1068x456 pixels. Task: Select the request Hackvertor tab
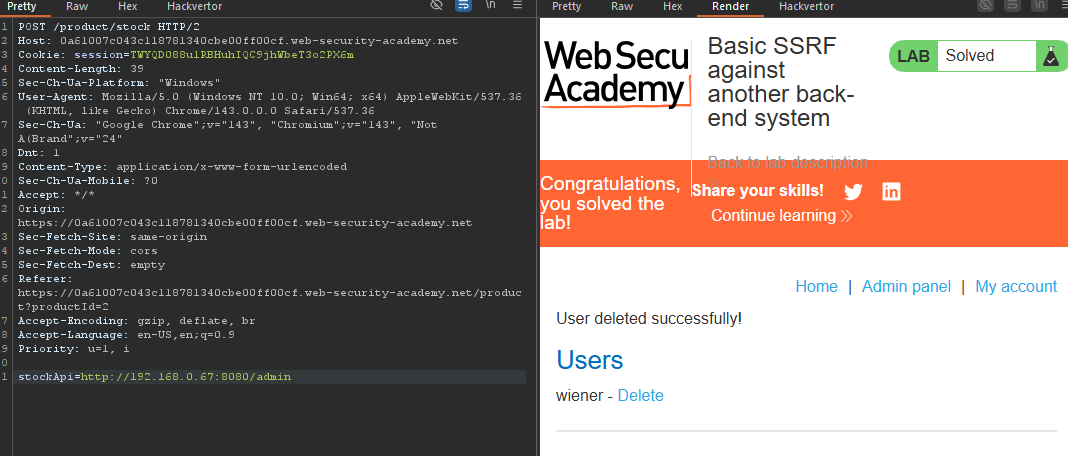[194, 7]
